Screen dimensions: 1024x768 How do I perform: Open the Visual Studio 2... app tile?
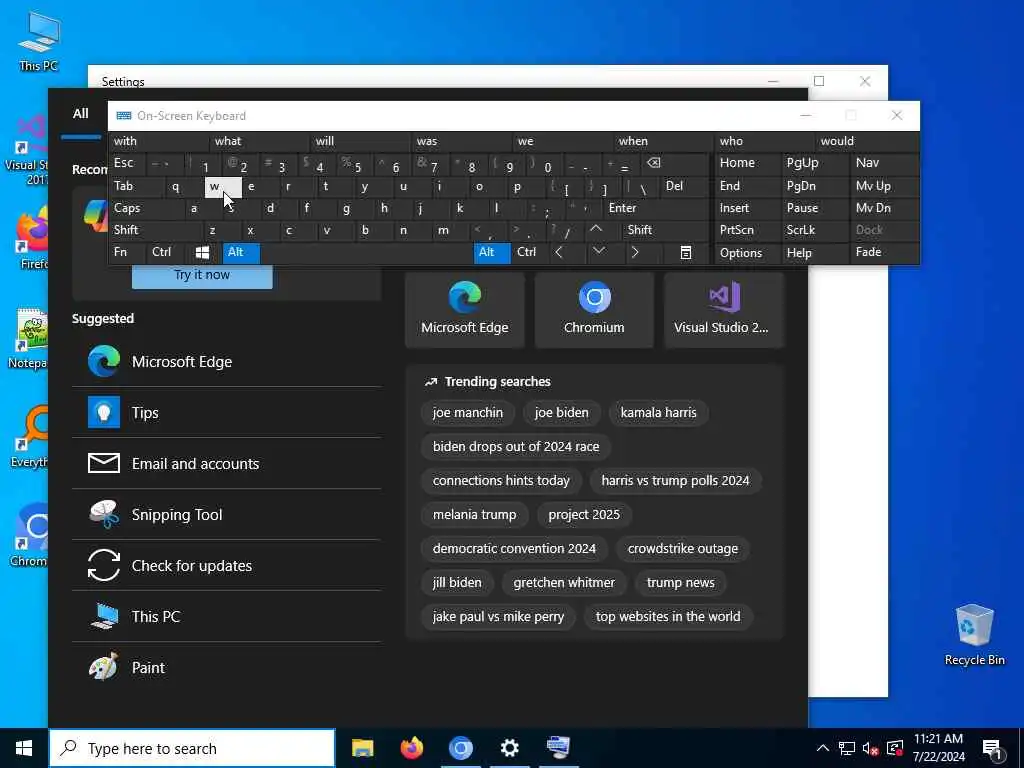click(x=724, y=310)
